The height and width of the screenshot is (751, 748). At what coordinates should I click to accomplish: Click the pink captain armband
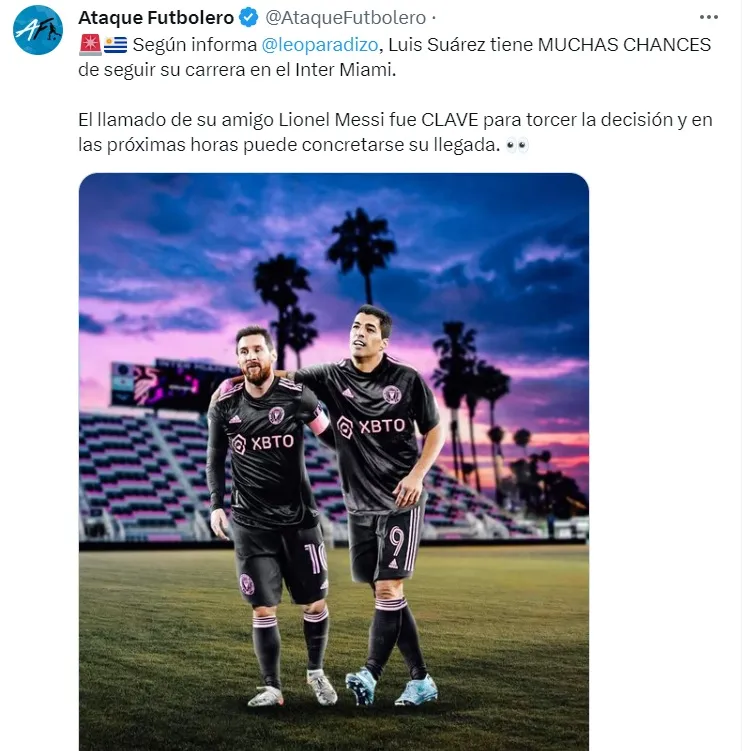click(319, 423)
